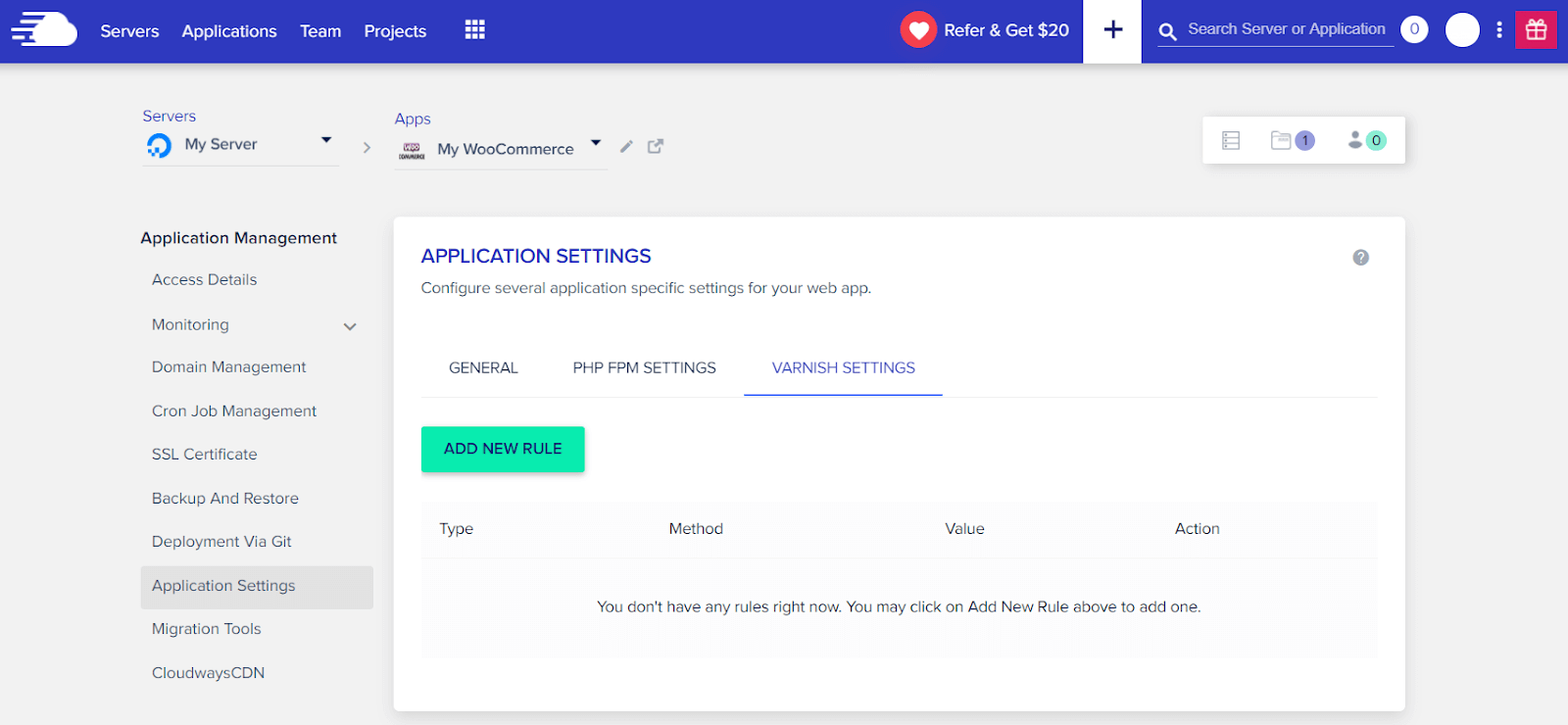The height and width of the screenshot is (725, 1568).
Task: Click the server list panel icon
Action: coord(1231,140)
